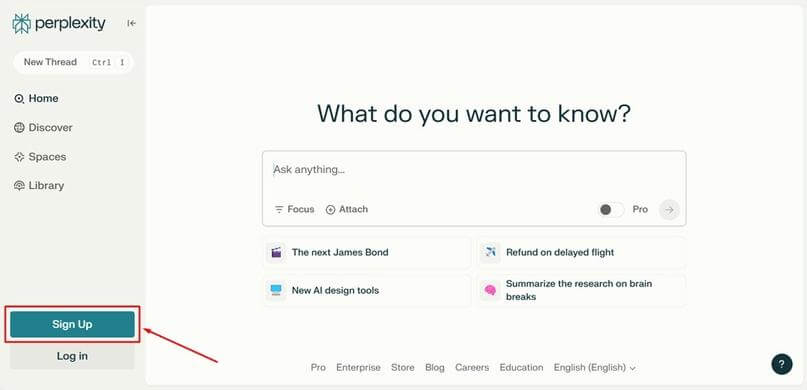The width and height of the screenshot is (807, 390).
Task: Click the Focus filter icon
Action: pyautogui.click(x=279, y=209)
